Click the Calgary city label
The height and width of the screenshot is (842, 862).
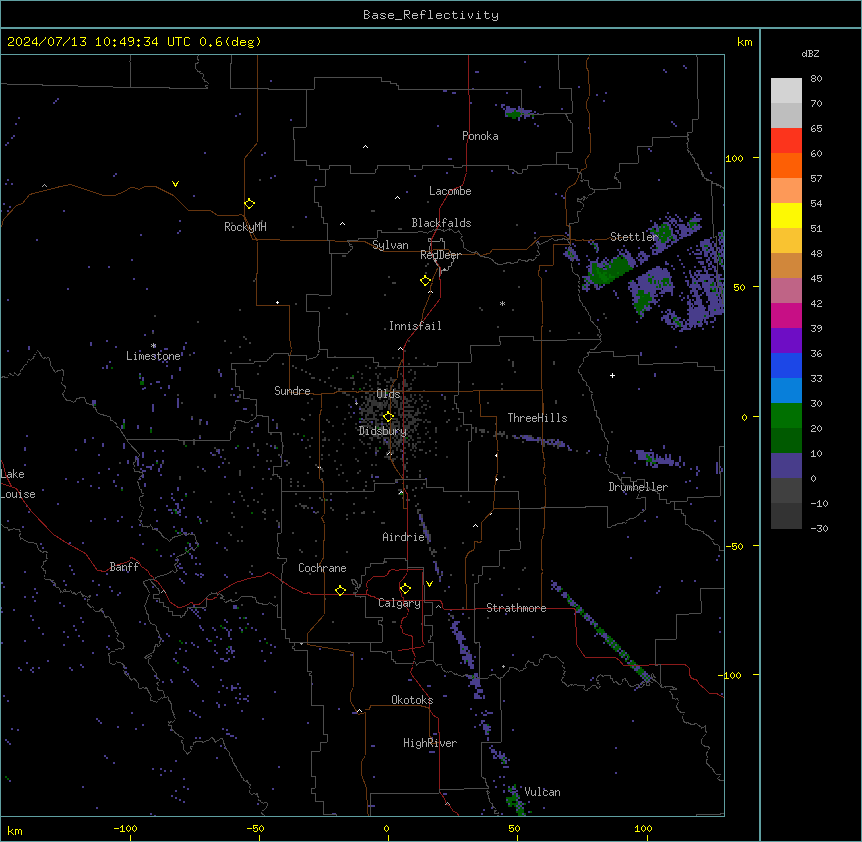(x=399, y=603)
